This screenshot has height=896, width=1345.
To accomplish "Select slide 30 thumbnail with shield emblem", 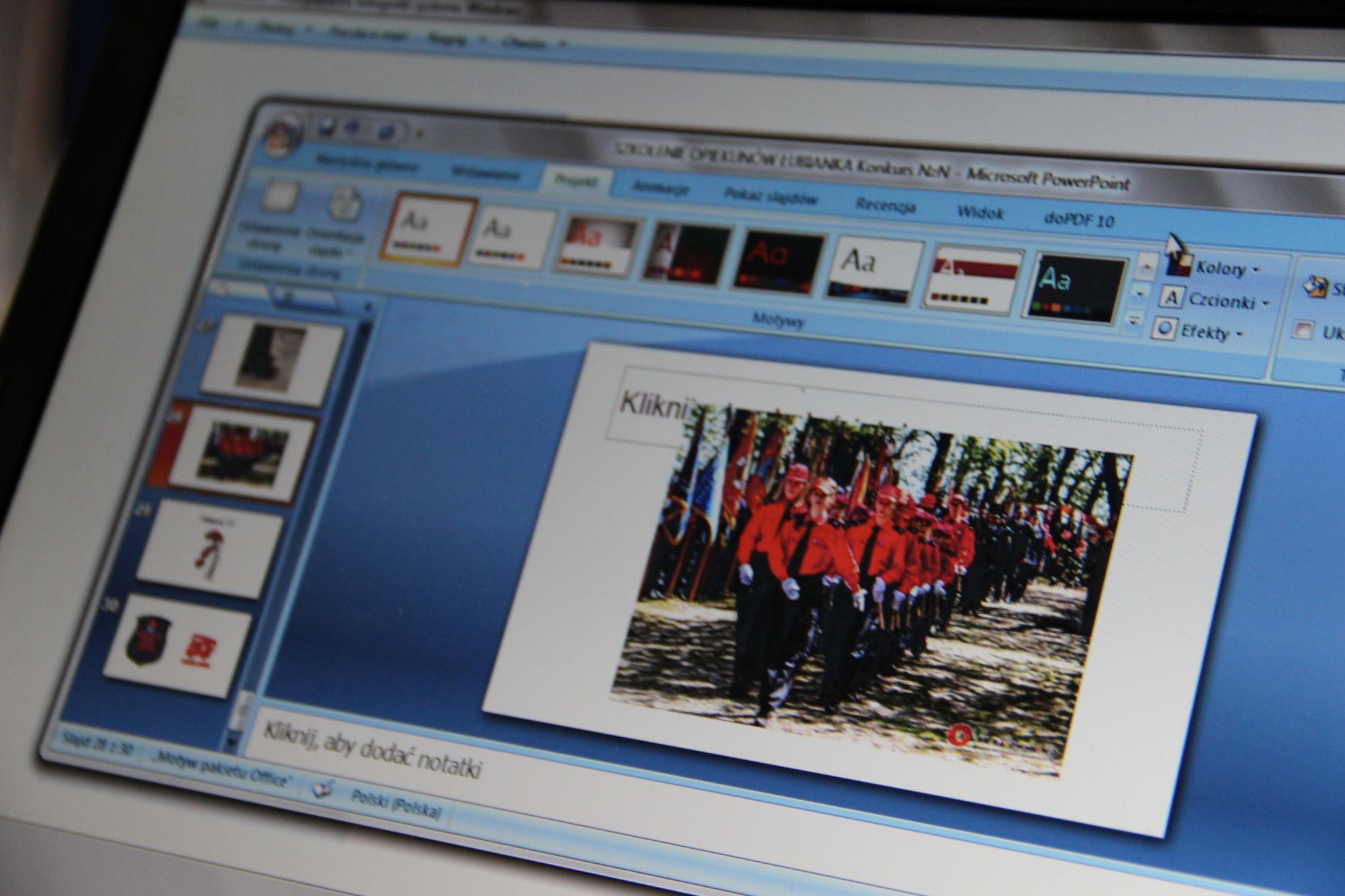I will point(177,644).
